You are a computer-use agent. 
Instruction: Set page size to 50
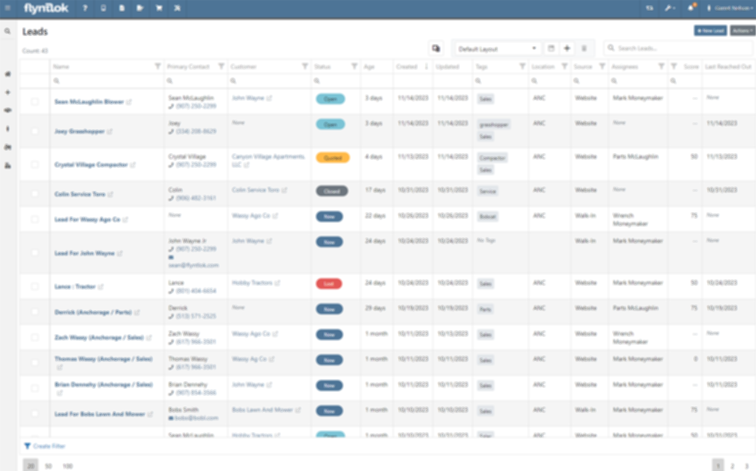pos(48,466)
